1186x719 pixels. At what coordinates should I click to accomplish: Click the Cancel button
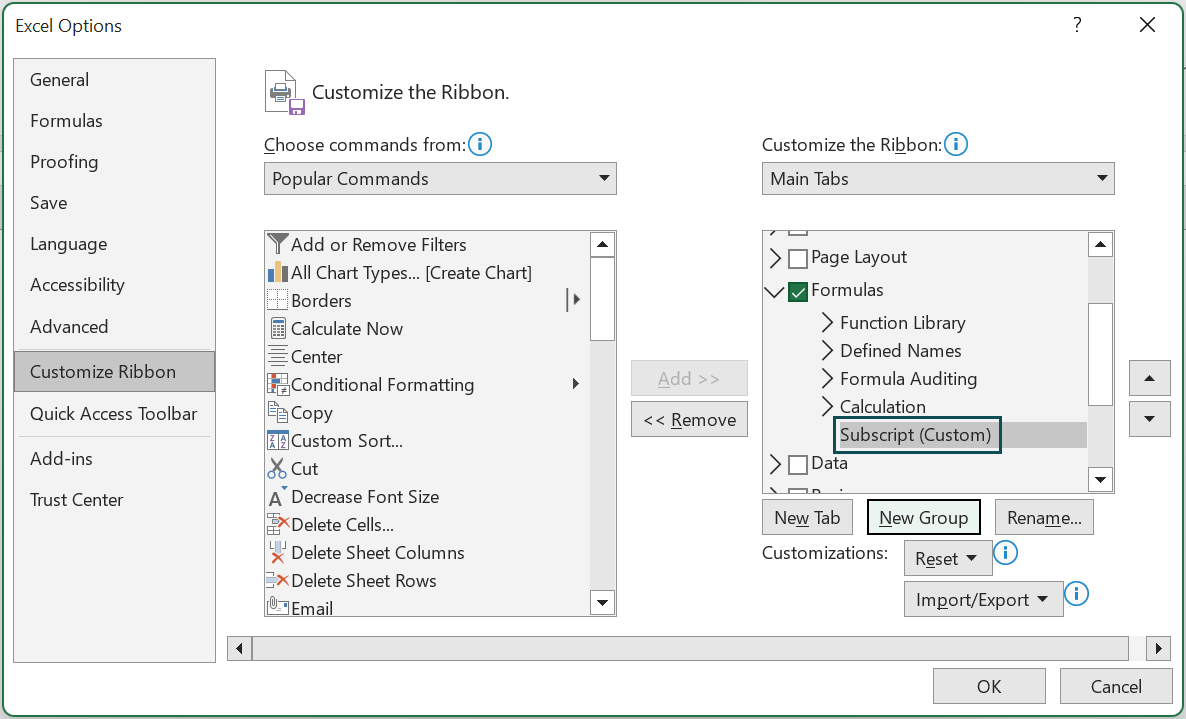click(x=1116, y=686)
